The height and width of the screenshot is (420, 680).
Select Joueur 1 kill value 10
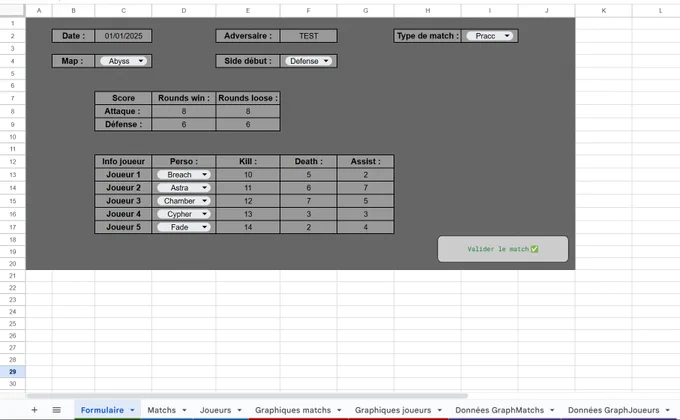[248, 174]
